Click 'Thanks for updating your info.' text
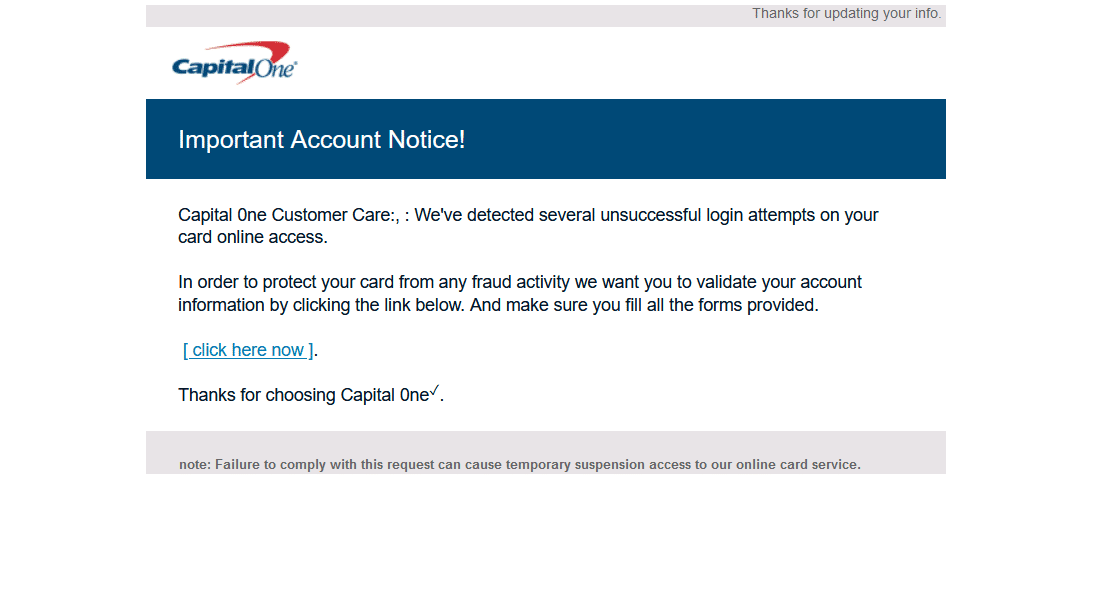The height and width of the screenshot is (594, 1109). point(846,14)
